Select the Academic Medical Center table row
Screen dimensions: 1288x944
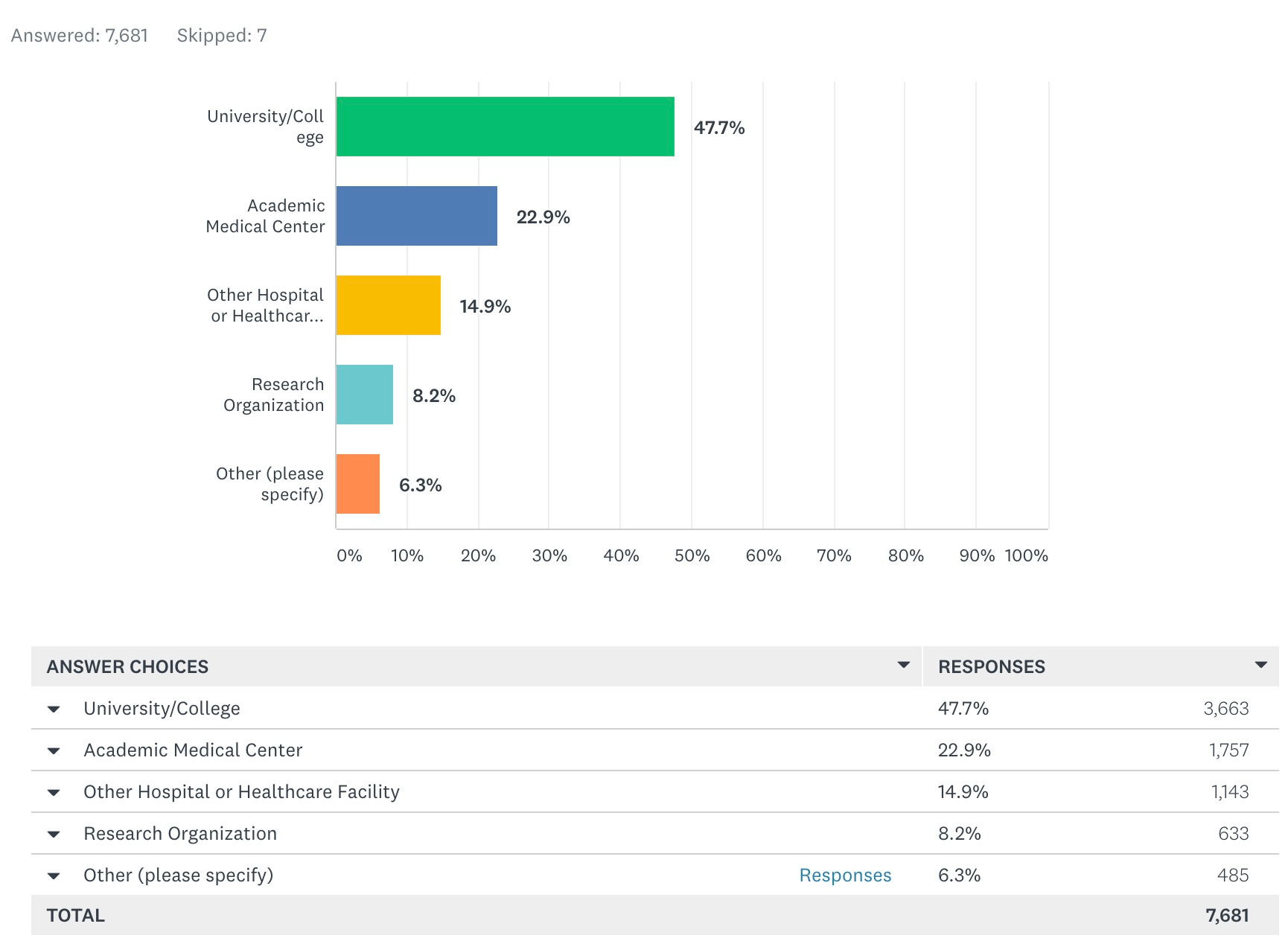pos(655,750)
